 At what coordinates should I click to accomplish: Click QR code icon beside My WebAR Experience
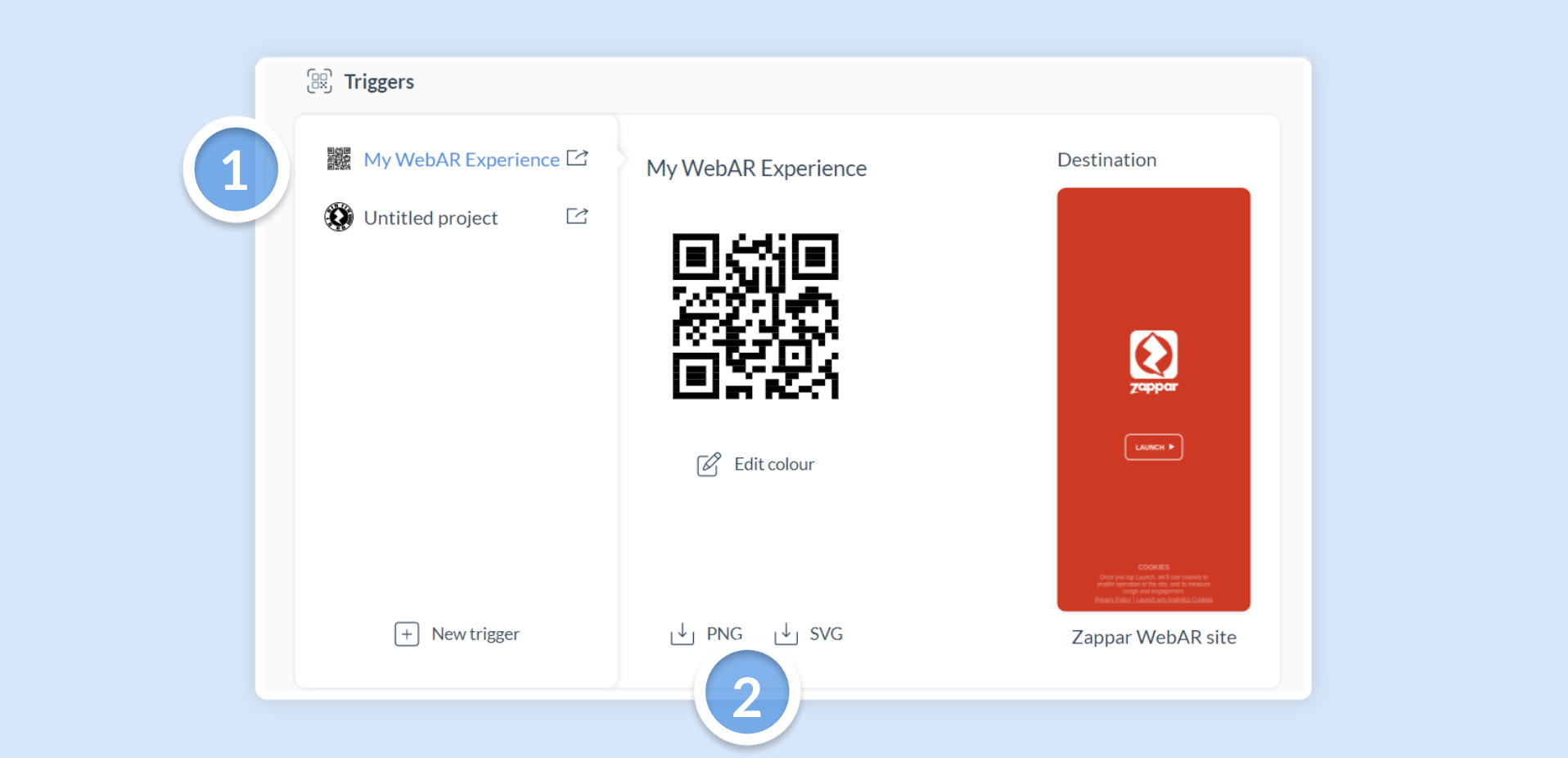339,159
